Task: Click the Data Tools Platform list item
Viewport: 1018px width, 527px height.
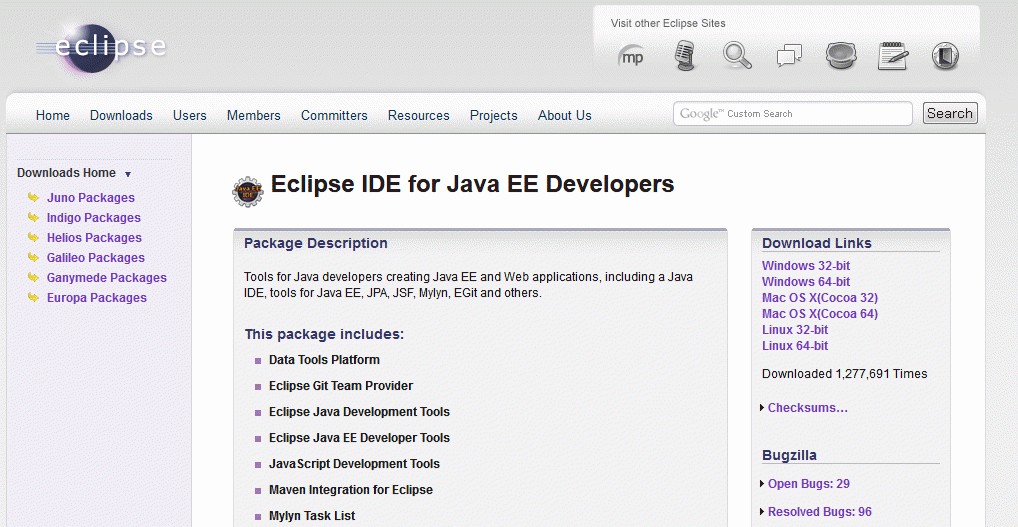Action: point(324,360)
